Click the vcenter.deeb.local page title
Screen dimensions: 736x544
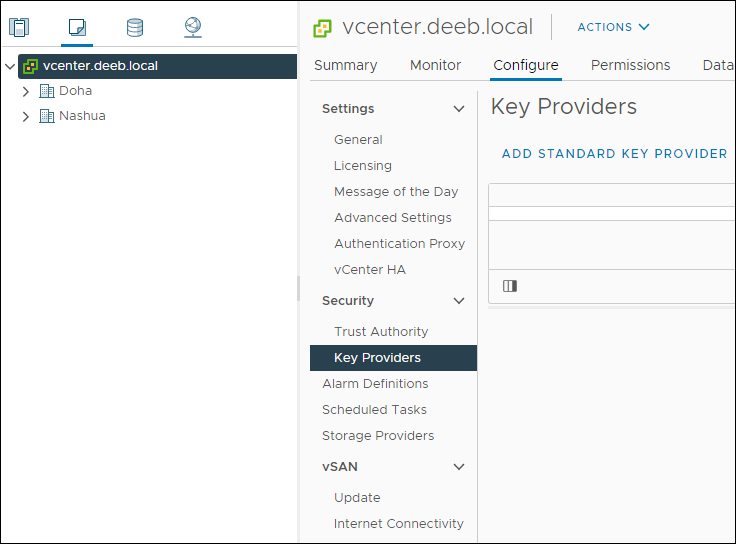[437, 27]
